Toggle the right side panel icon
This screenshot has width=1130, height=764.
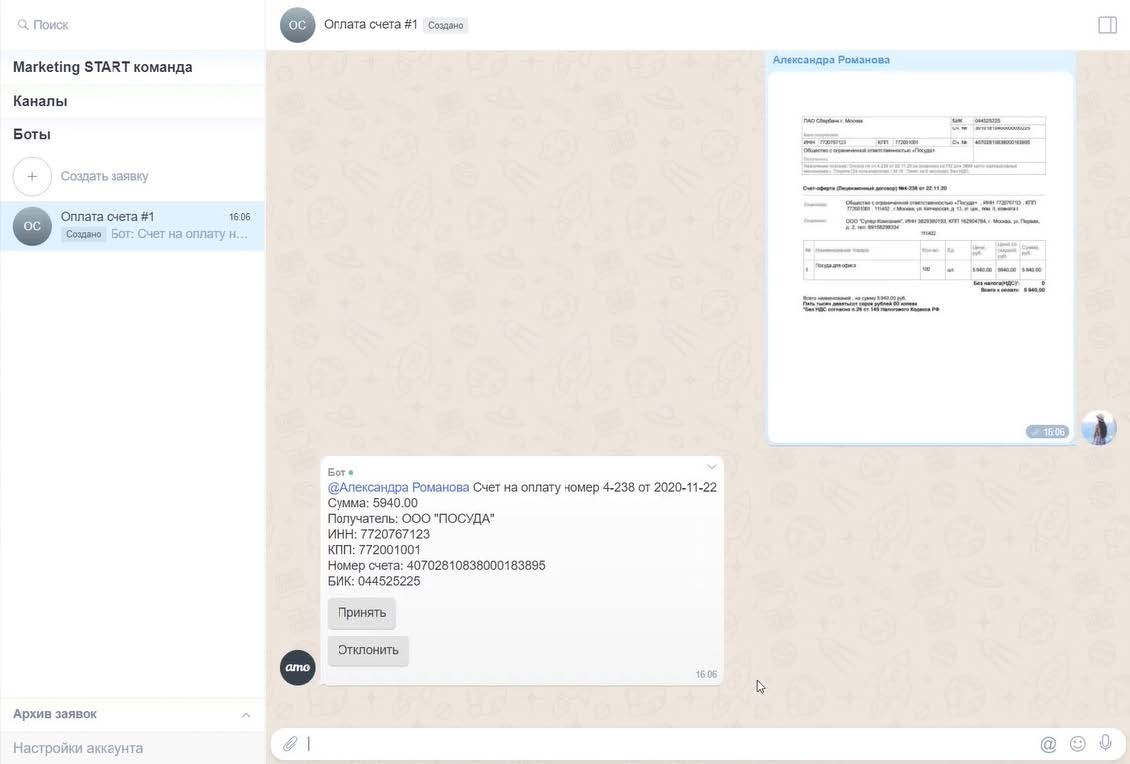1107,25
